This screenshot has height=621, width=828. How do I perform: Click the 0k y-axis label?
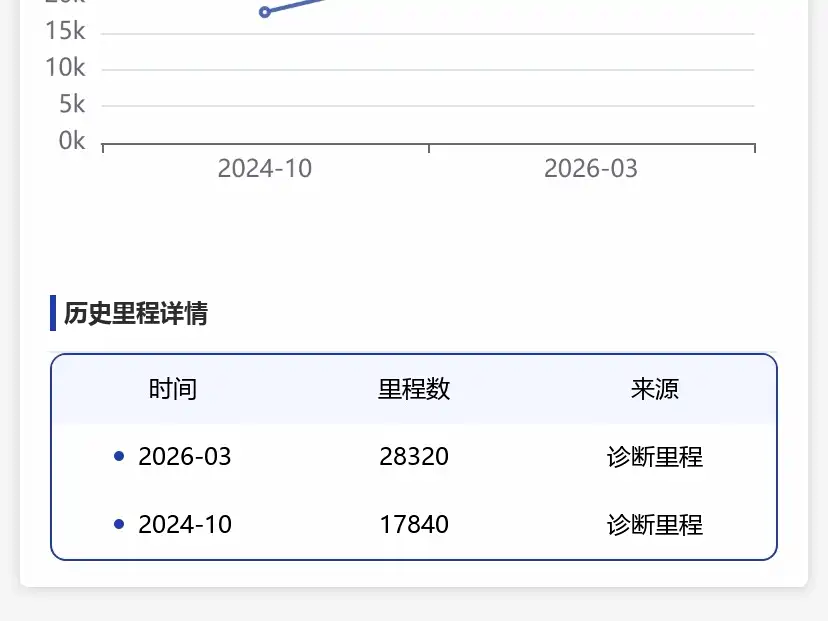click(x=72, y=141)
